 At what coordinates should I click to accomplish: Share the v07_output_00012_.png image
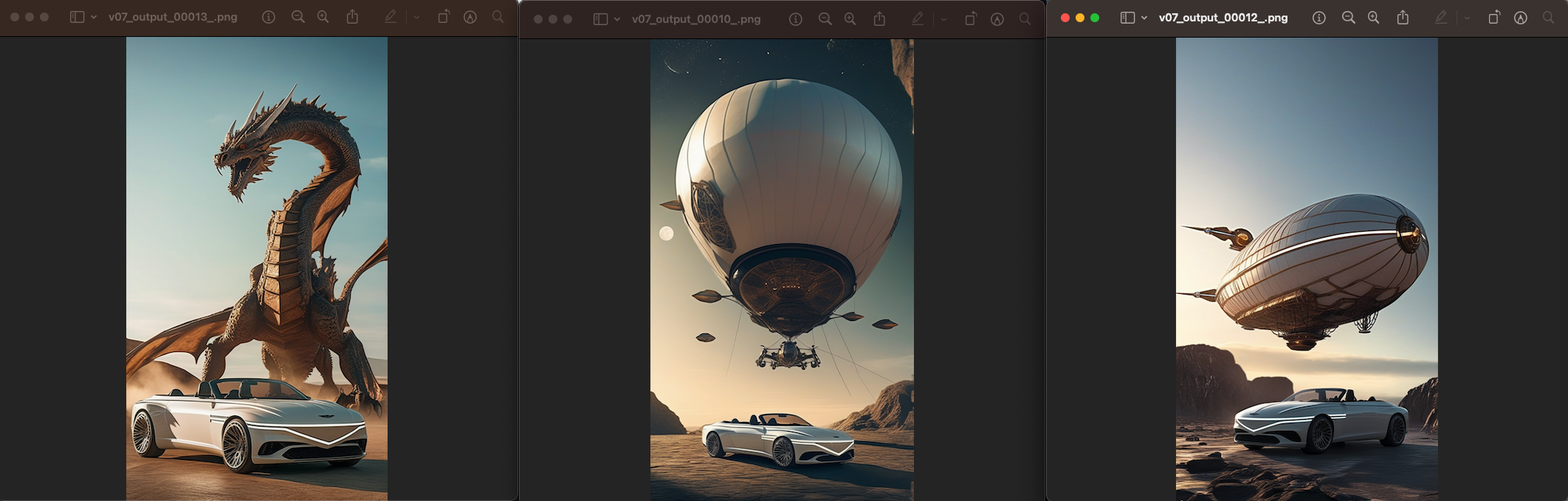(x=1403, y=17)
